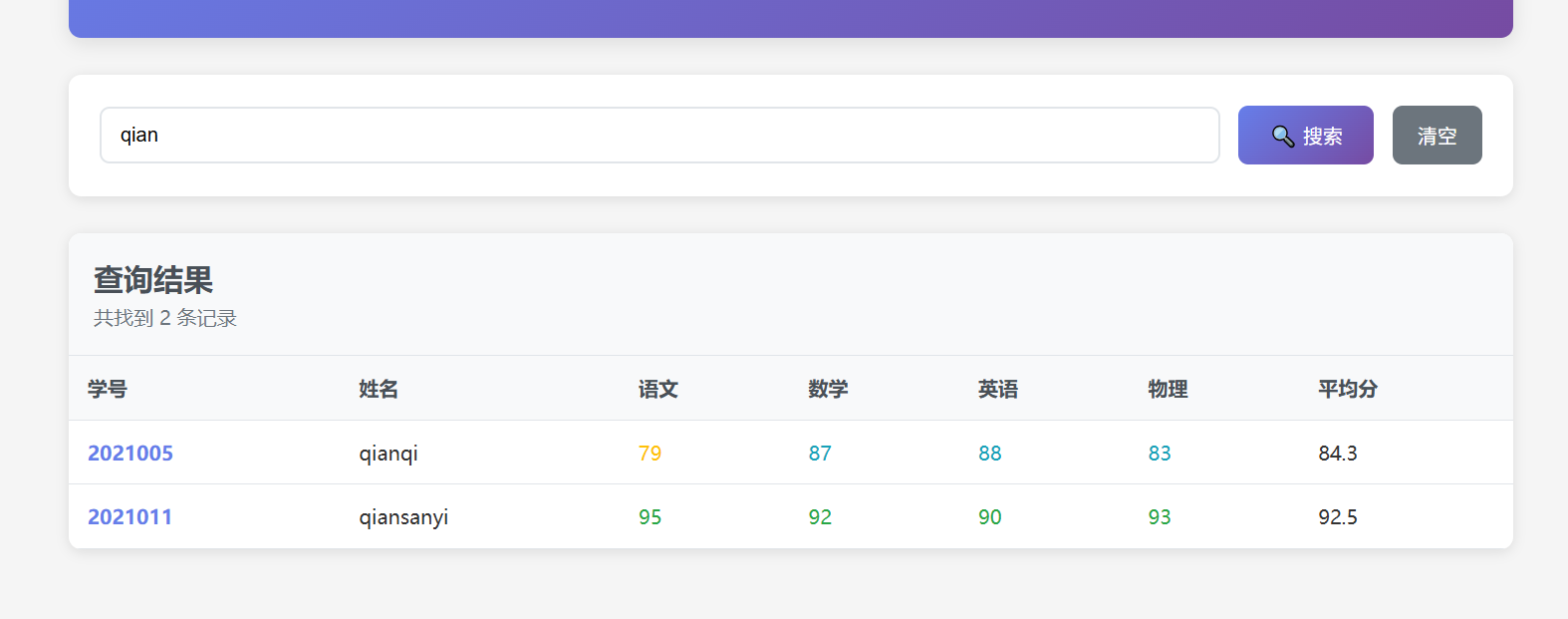Select the 物理 column header
This screenshot has width=1568, height=619.
click(x=1168, y=389)
